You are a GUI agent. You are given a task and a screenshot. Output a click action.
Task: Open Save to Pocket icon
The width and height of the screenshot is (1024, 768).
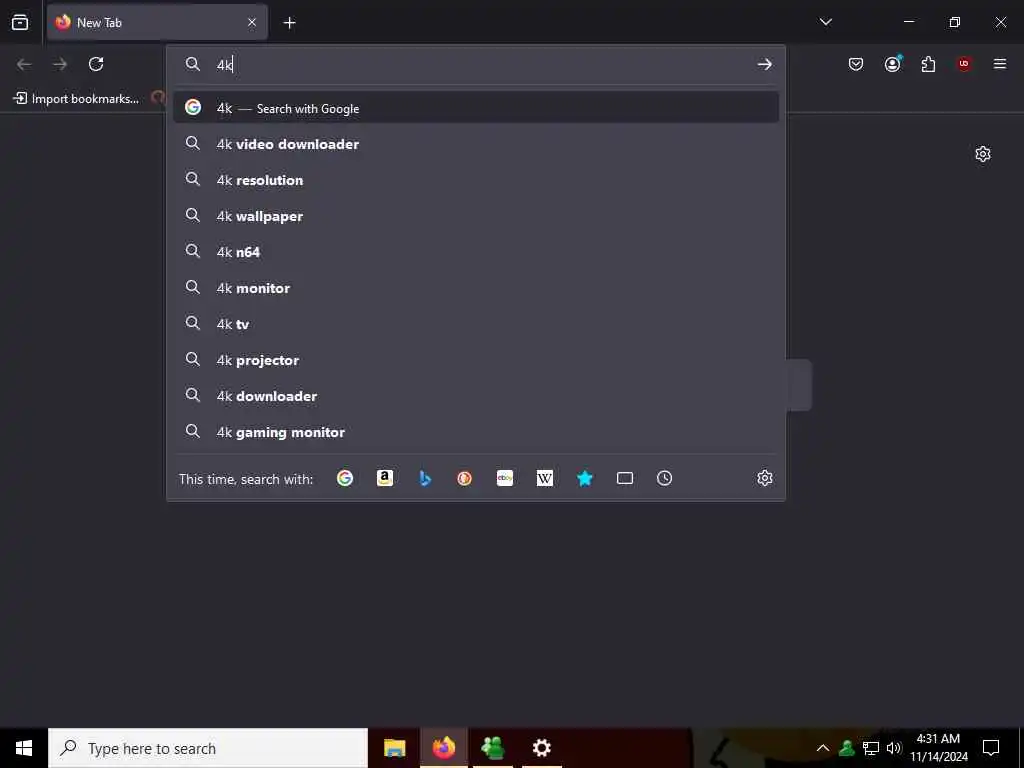856,64
